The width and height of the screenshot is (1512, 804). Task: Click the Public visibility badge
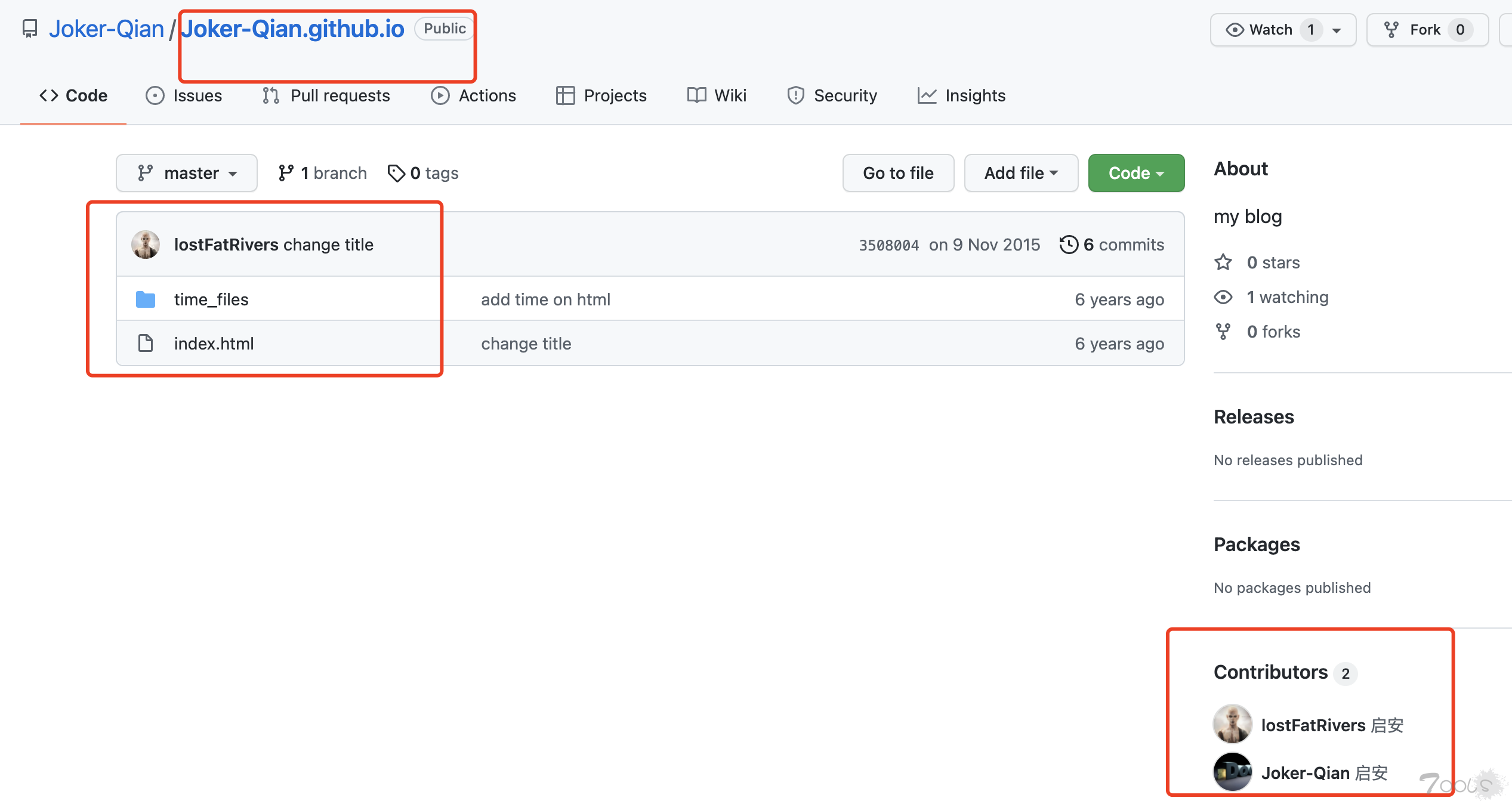pos(445,29)
